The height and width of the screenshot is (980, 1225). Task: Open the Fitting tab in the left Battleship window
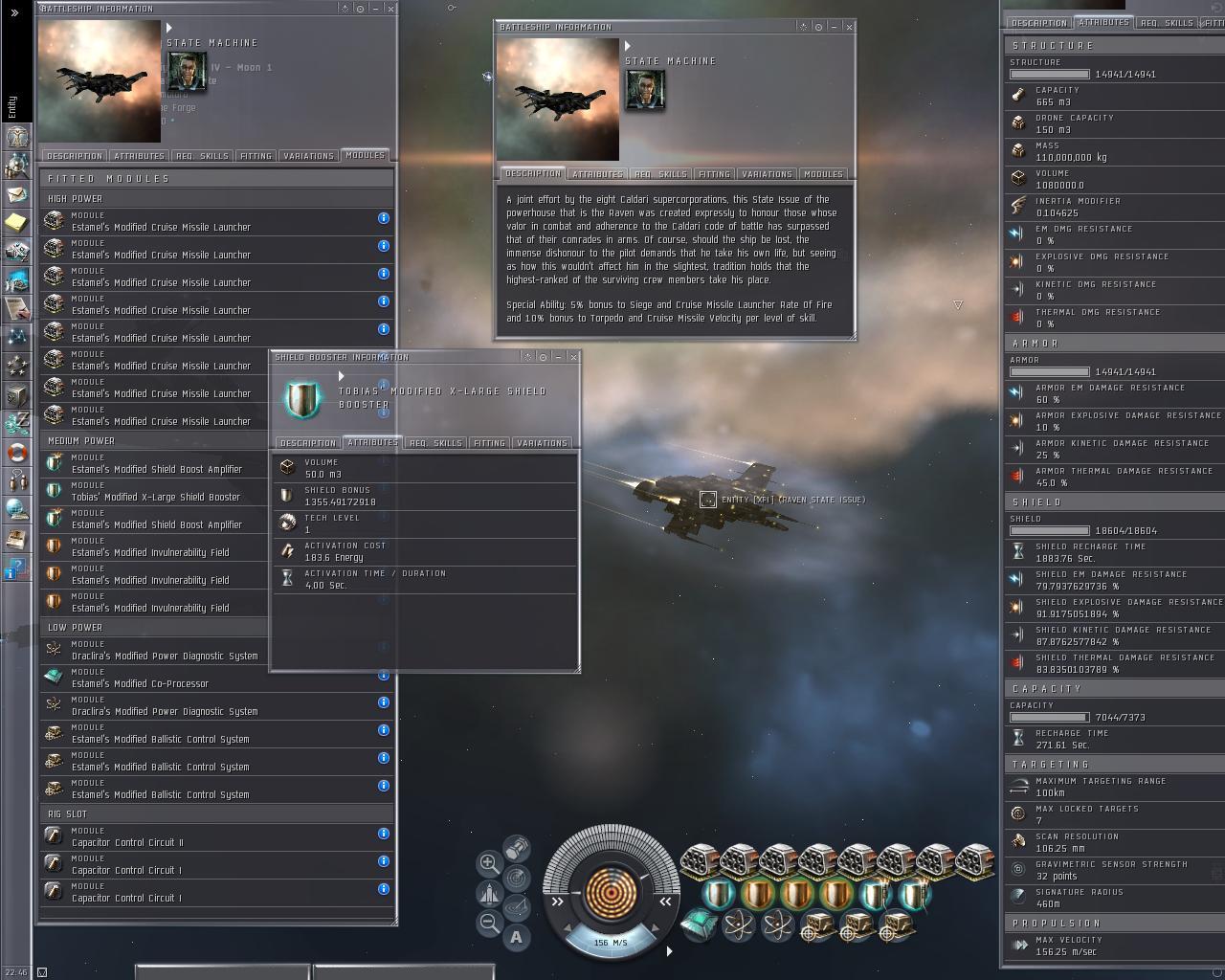point(256,156)
